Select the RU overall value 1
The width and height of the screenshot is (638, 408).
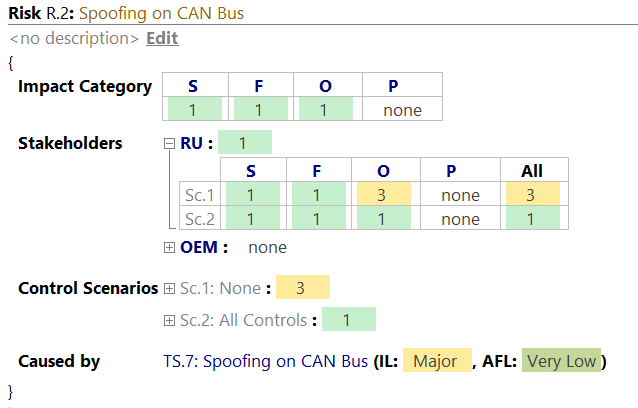click(245, 142)
